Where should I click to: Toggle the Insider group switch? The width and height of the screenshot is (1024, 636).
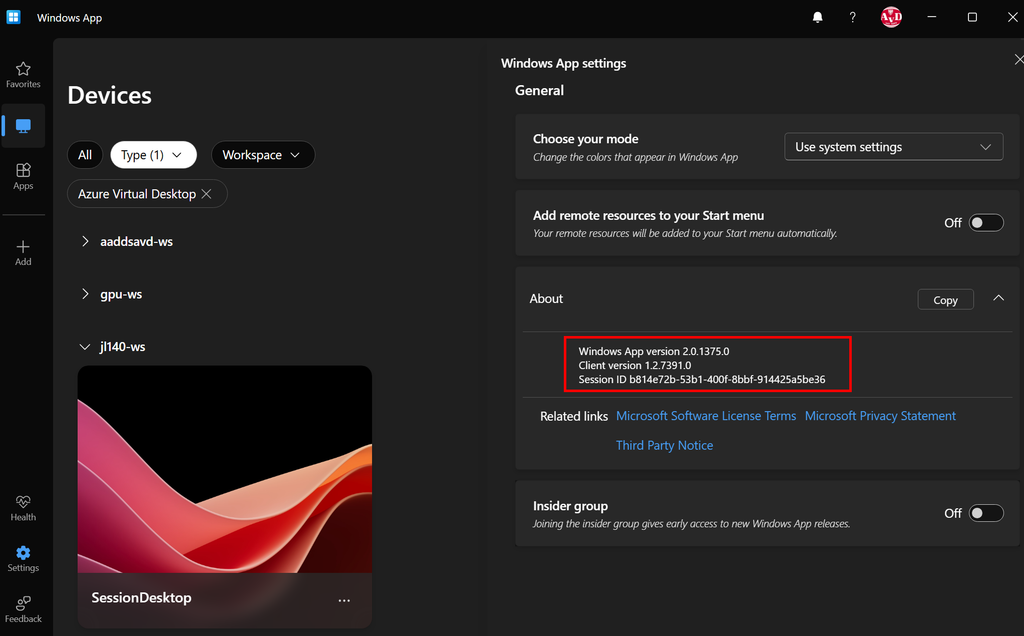point(985,513)
